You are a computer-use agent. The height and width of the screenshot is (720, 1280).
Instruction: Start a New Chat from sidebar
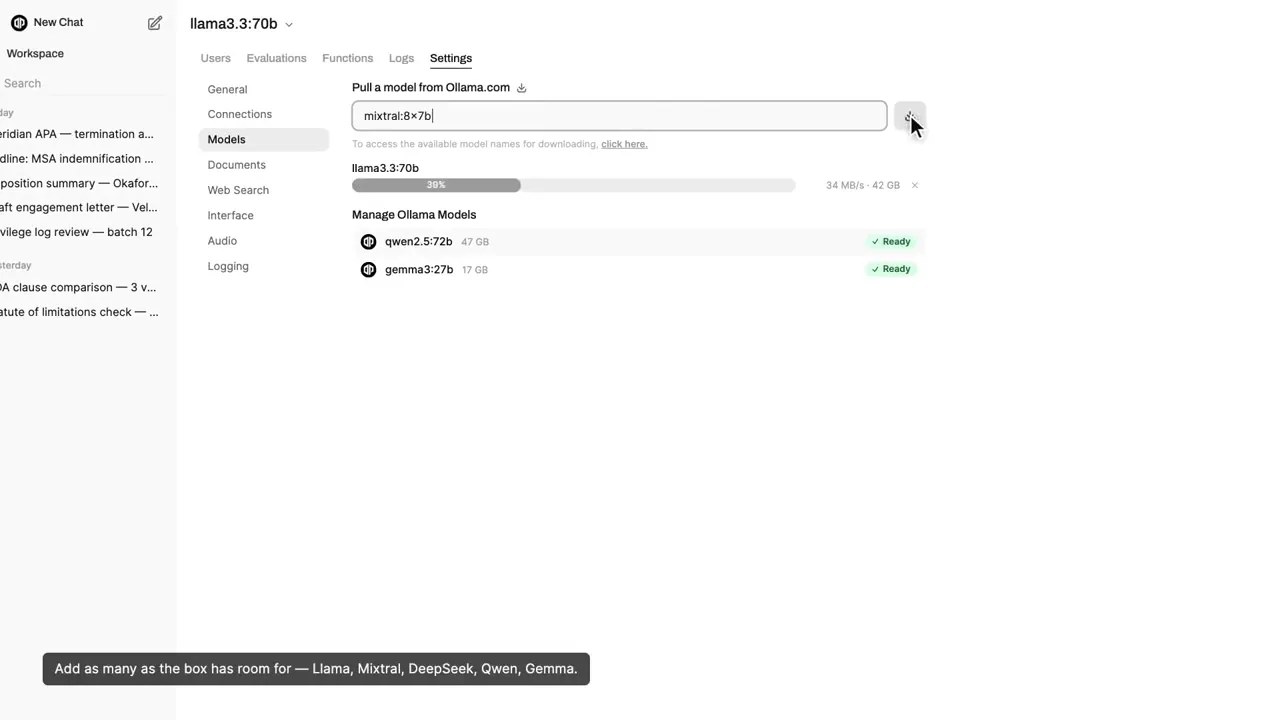58,22
